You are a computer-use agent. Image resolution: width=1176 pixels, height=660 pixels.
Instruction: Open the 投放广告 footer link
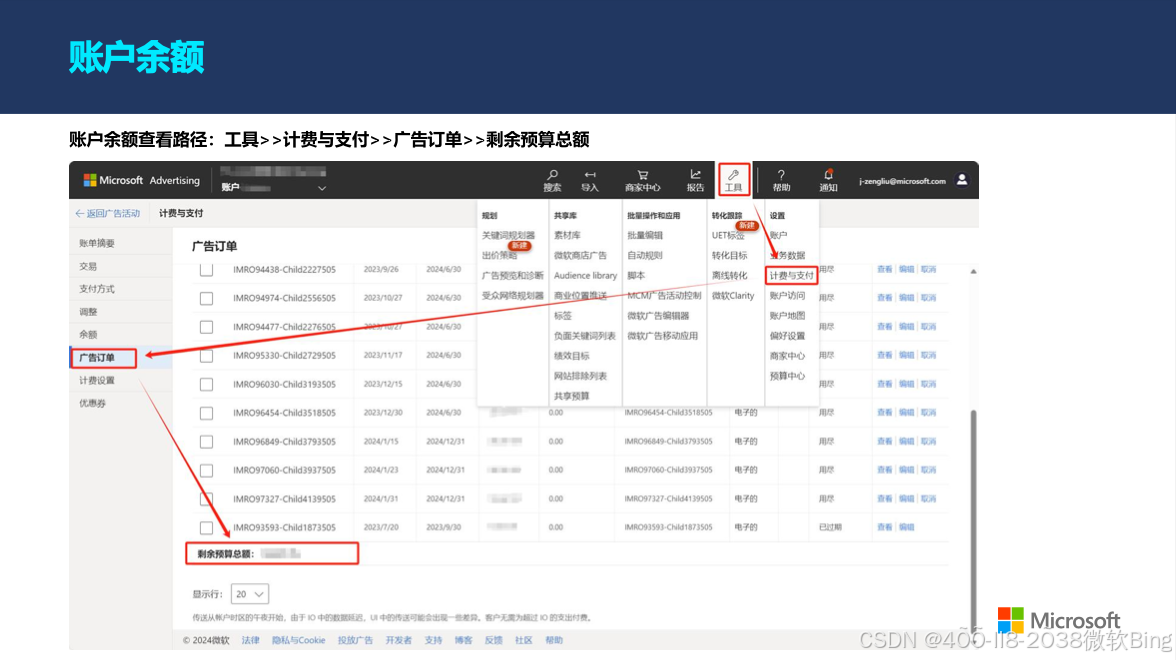[x=356, y=640]
